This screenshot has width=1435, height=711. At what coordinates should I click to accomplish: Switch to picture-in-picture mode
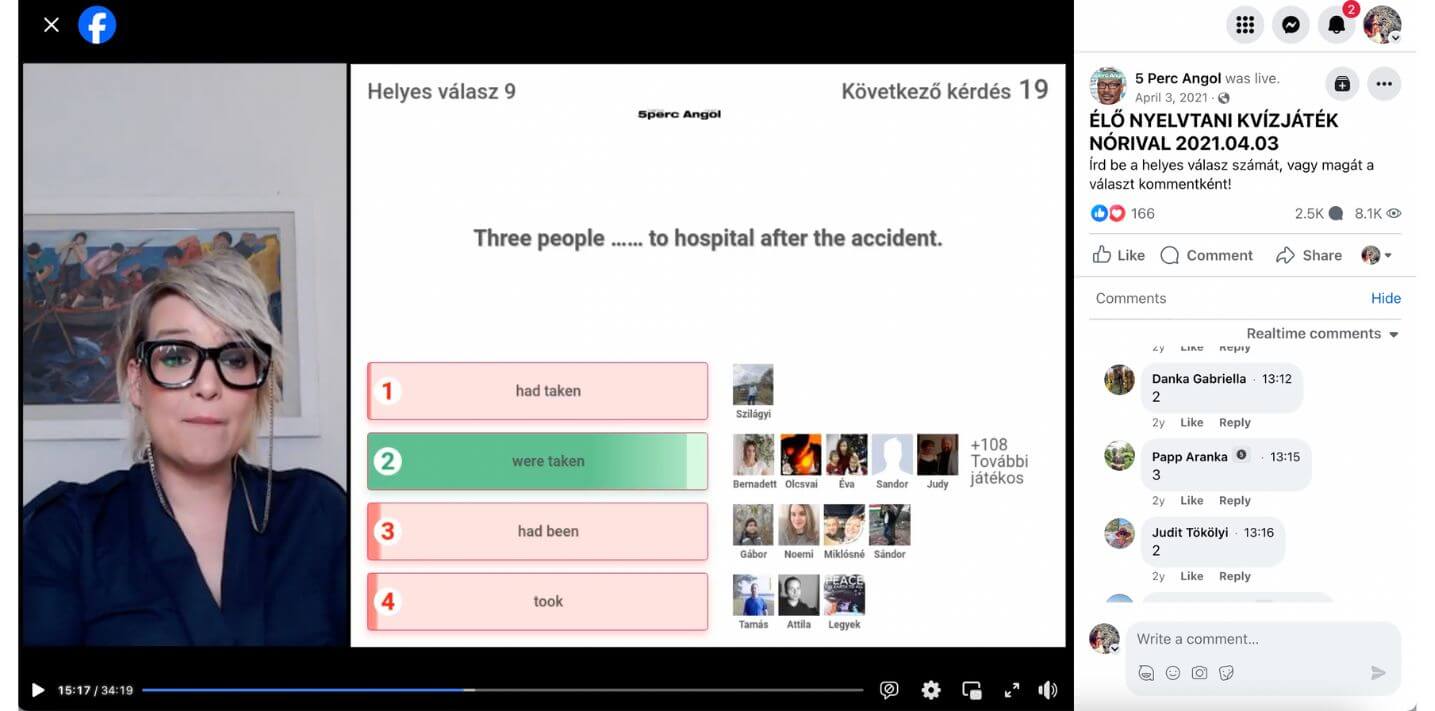click(x=971, y=690)
